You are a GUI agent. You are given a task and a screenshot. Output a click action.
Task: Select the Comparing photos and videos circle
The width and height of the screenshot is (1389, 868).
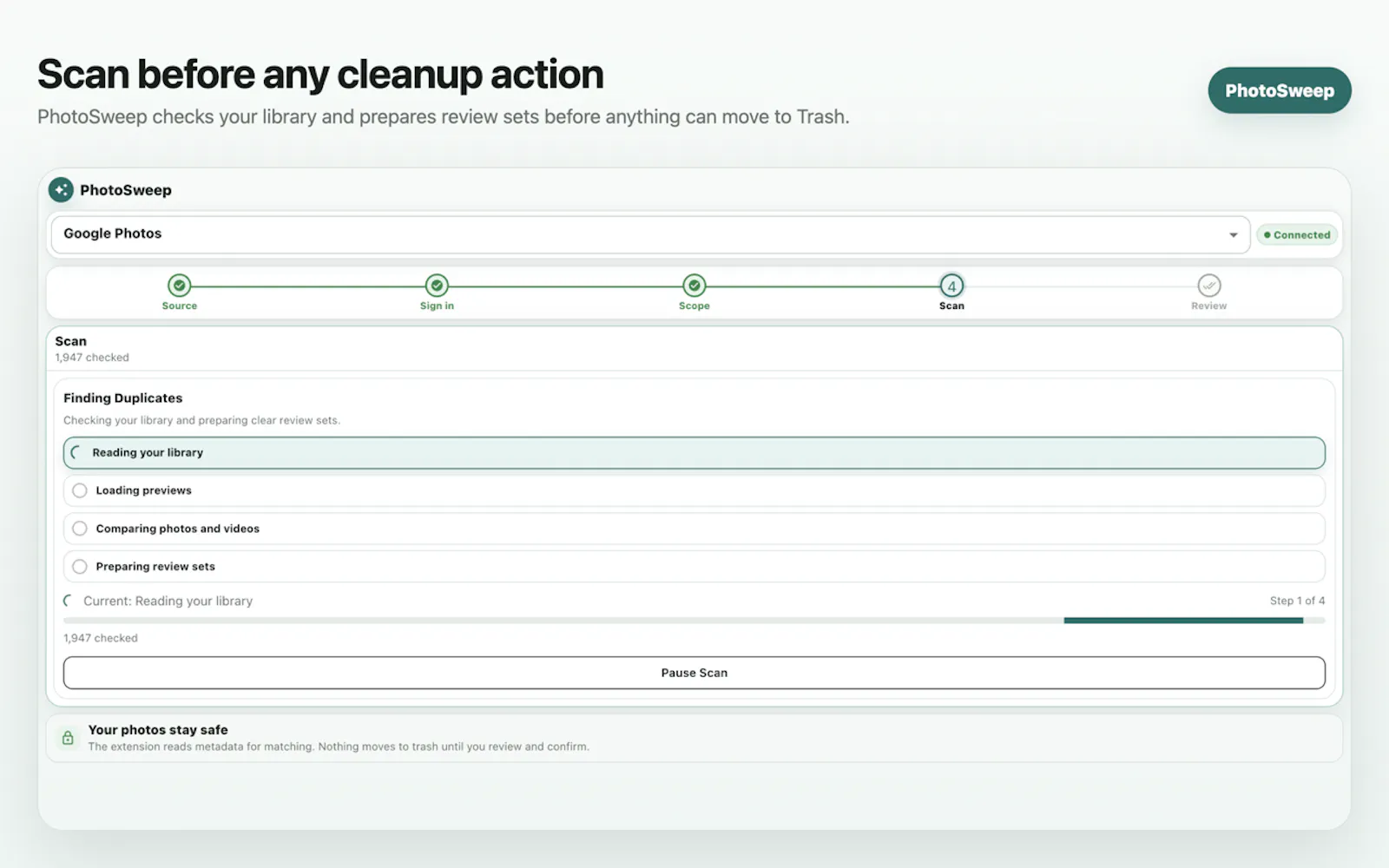[80, 529]
